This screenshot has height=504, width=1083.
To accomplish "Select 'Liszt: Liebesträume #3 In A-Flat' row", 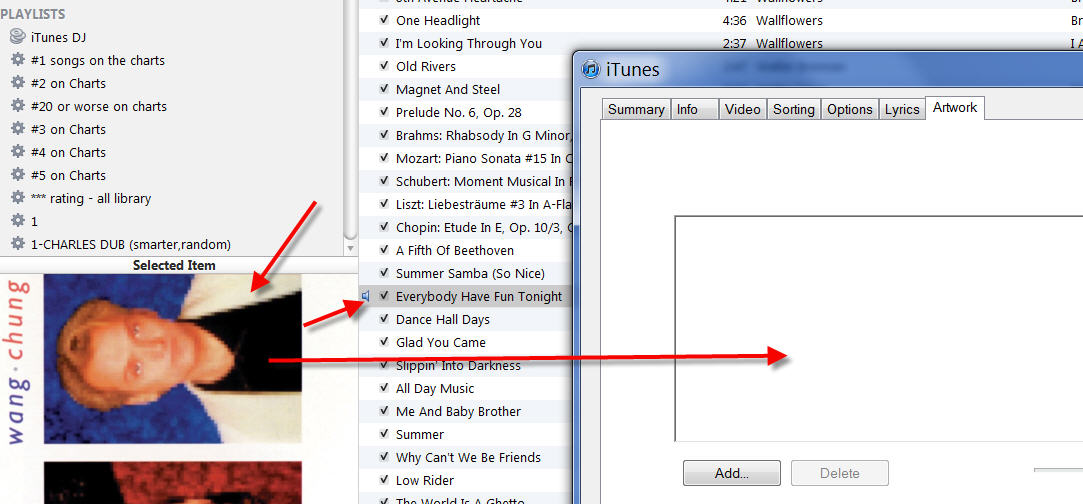I will [x=484, y=204].
